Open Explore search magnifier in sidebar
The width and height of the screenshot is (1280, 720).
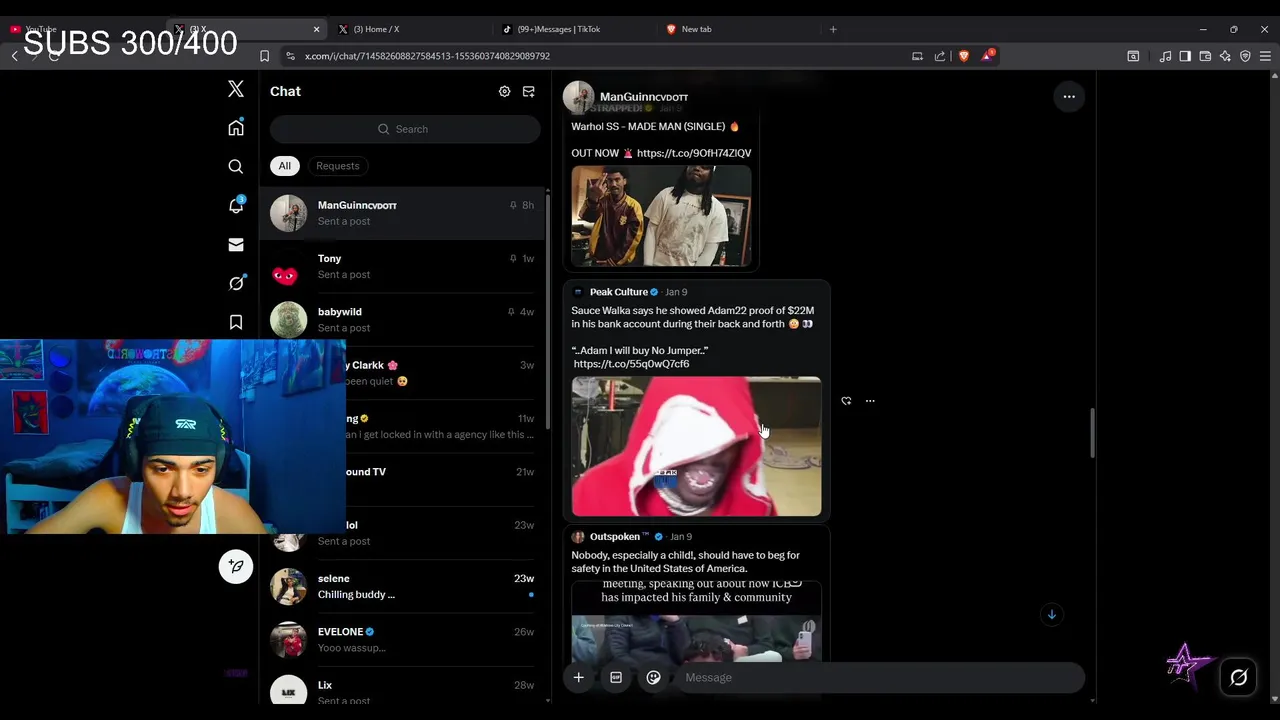[x=236, y=166]
